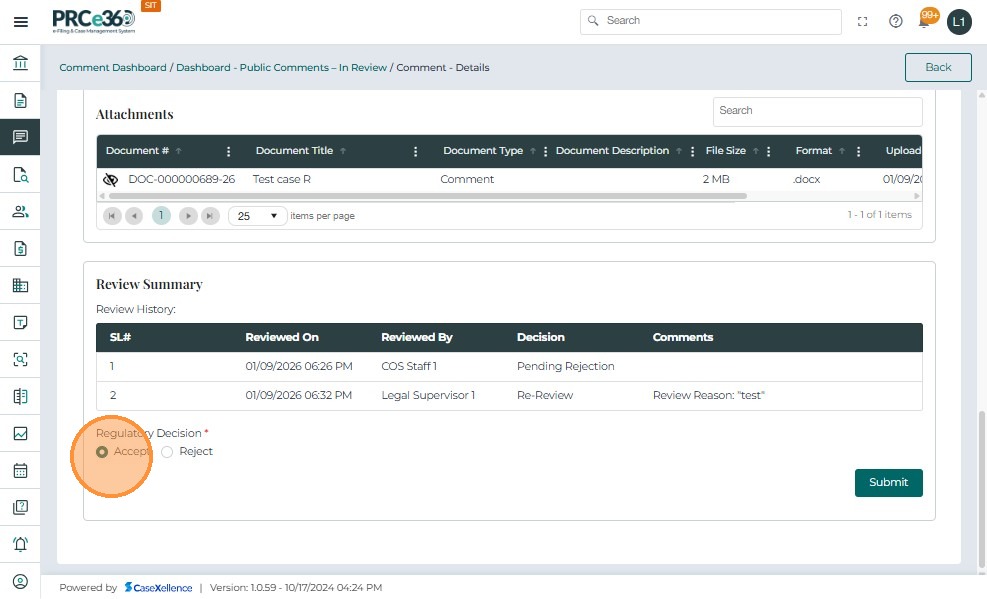Open the courthouse/institution sidebar icon
The image size is (987, 599).
[x=20, y=63]
